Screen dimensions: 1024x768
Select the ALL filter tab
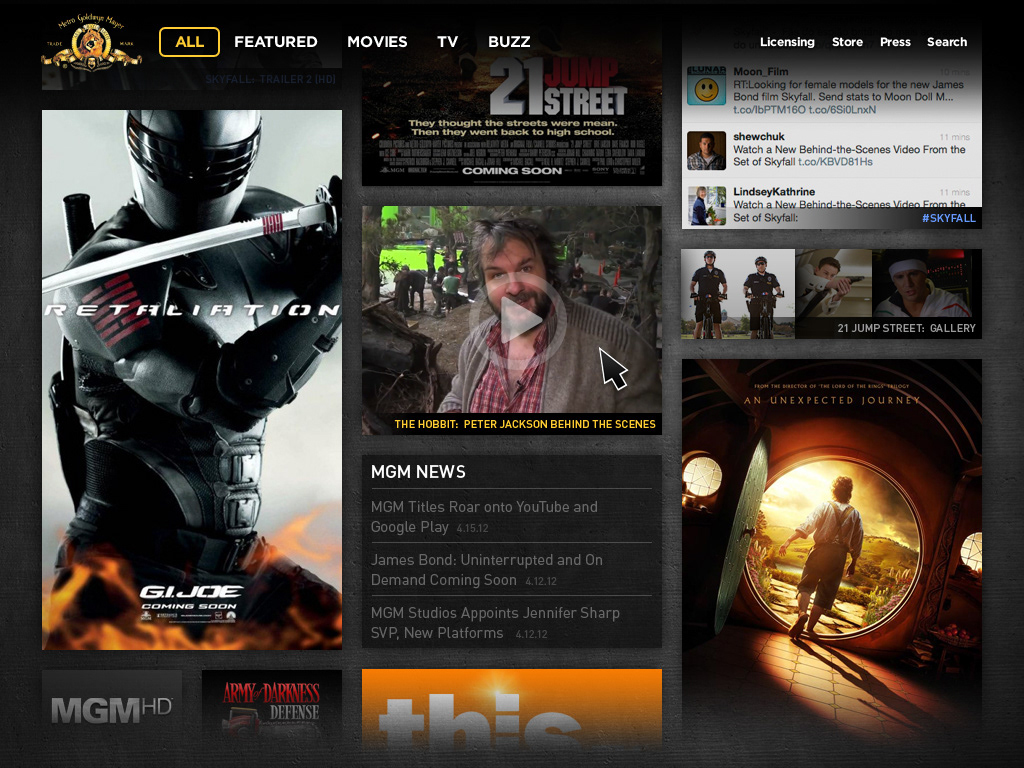[189, 42]
